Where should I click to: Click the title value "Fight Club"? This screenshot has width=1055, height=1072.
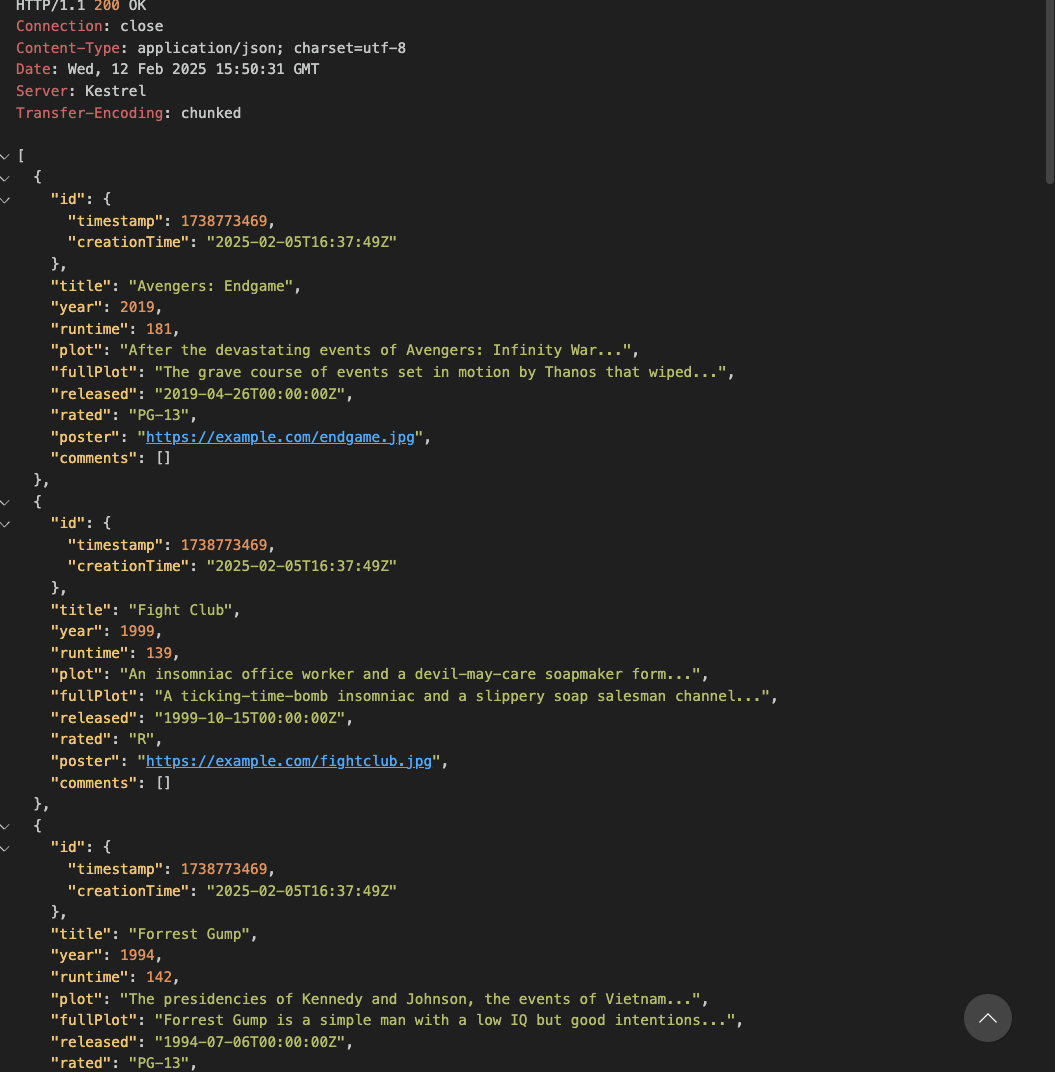181,610
